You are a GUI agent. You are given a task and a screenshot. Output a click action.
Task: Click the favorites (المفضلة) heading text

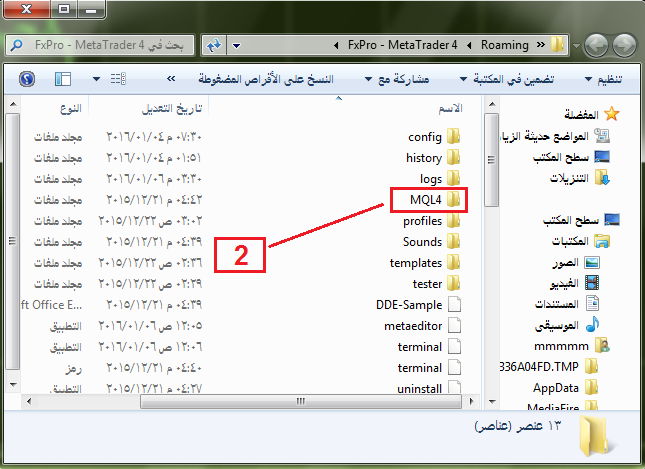click(x=581, y=114)
